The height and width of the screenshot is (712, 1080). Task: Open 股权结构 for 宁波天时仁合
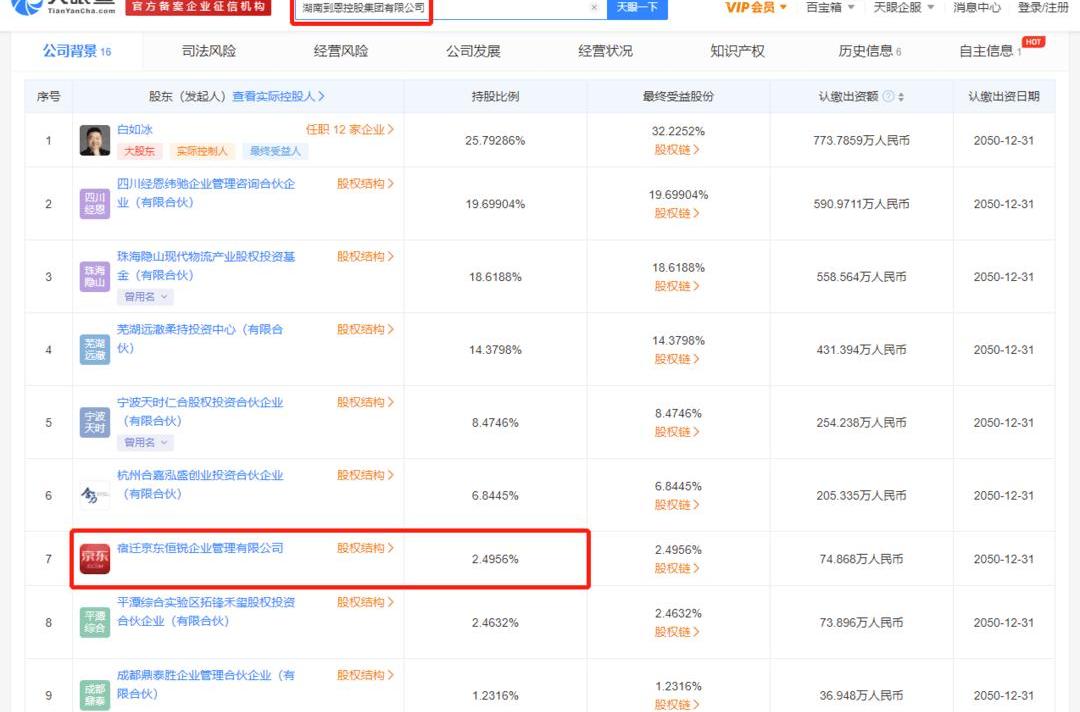tap(365, 403)
